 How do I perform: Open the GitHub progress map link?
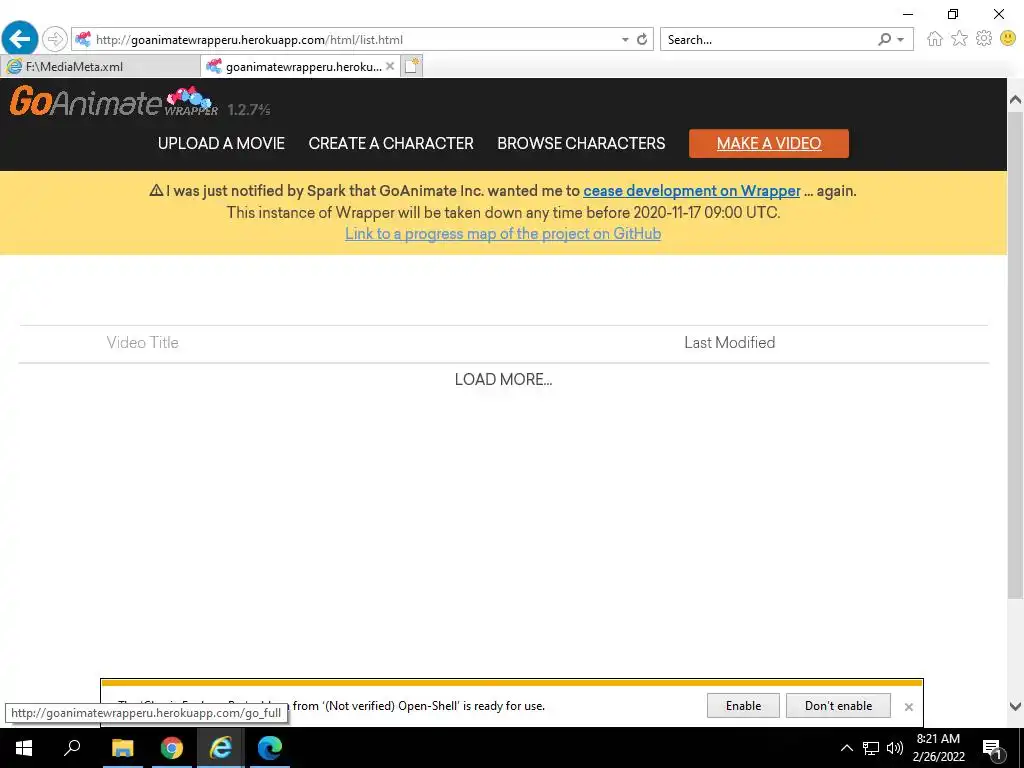click(x=503, y=234)
